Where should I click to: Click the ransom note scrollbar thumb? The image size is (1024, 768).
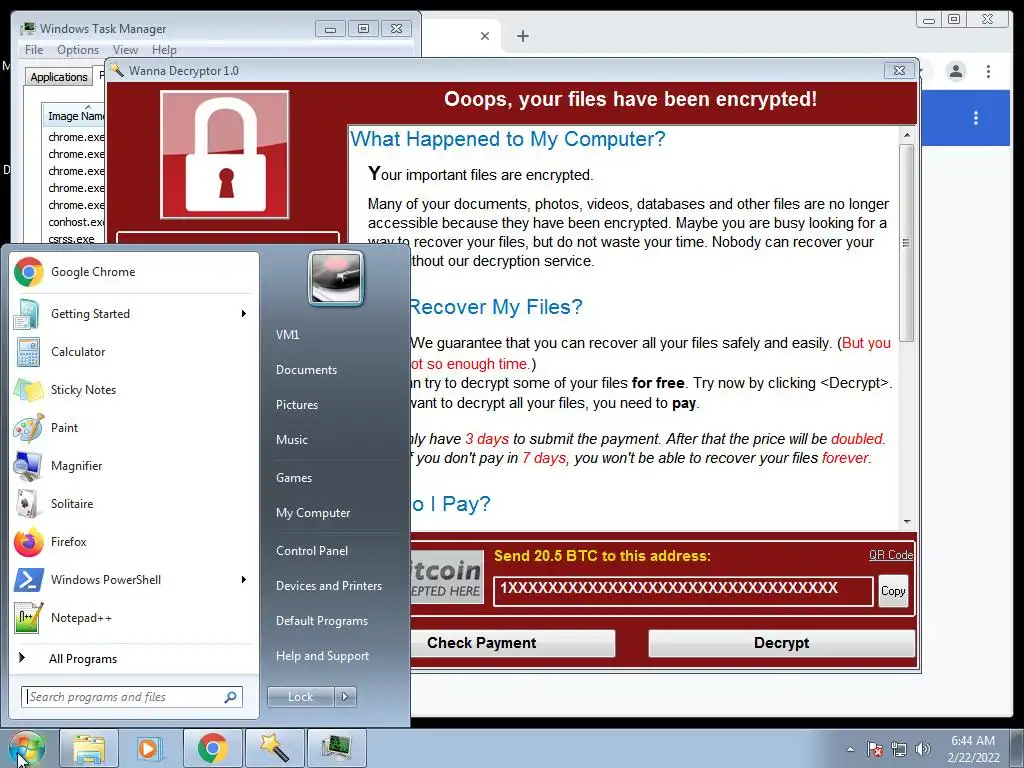906,242
